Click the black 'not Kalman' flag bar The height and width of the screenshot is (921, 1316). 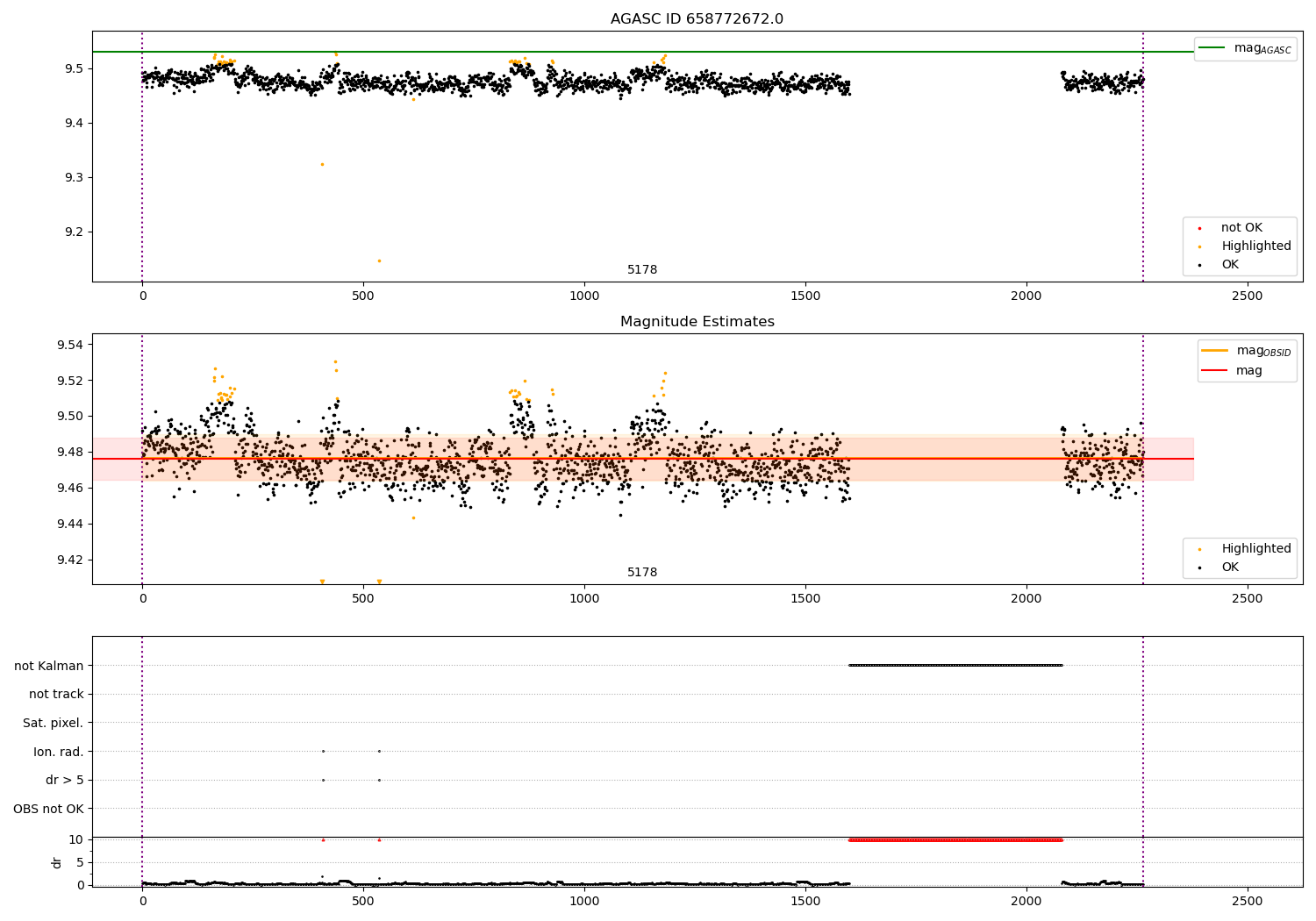[955, 665]
